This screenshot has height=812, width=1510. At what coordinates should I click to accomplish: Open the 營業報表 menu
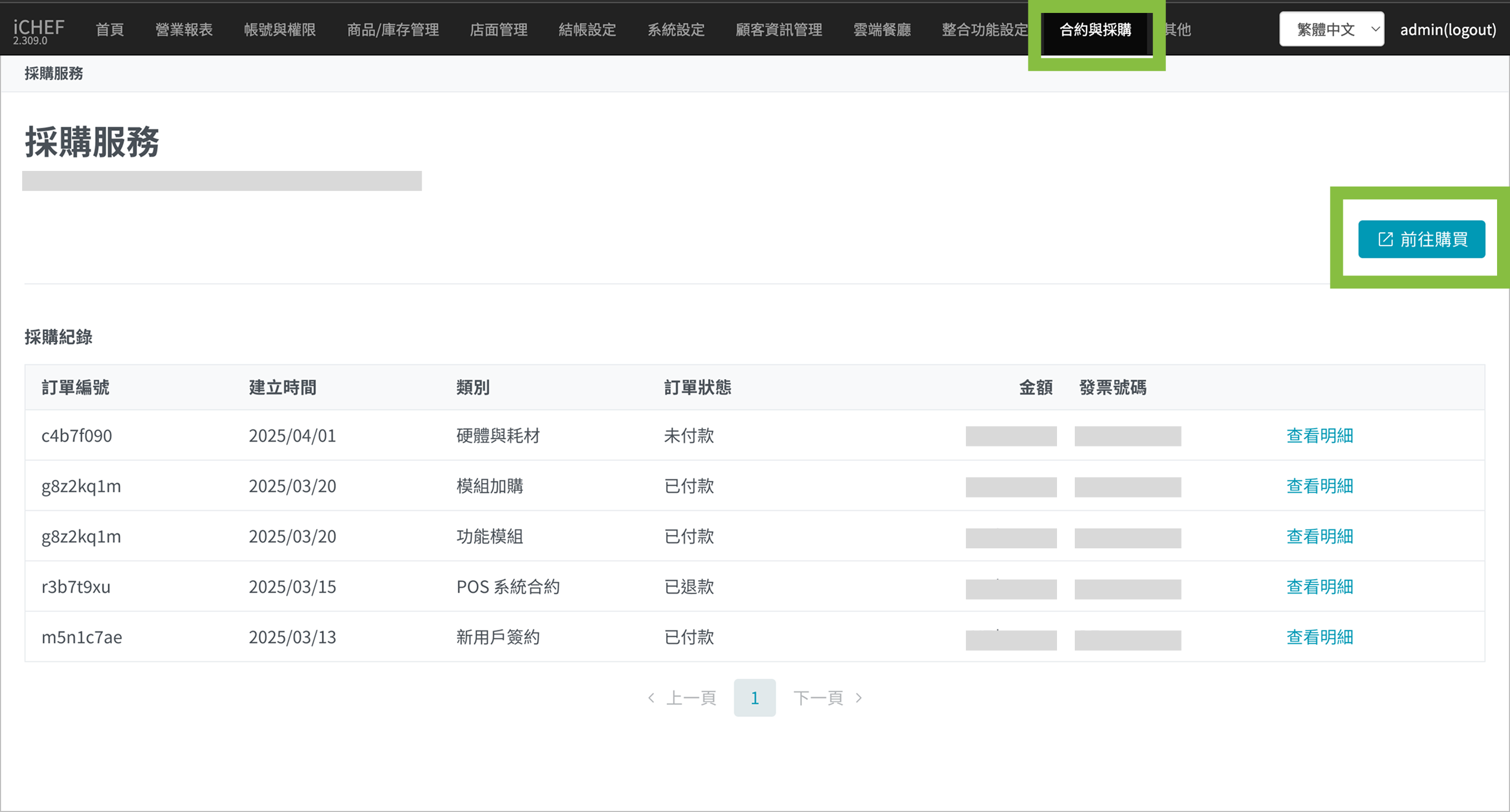point(183,29)
